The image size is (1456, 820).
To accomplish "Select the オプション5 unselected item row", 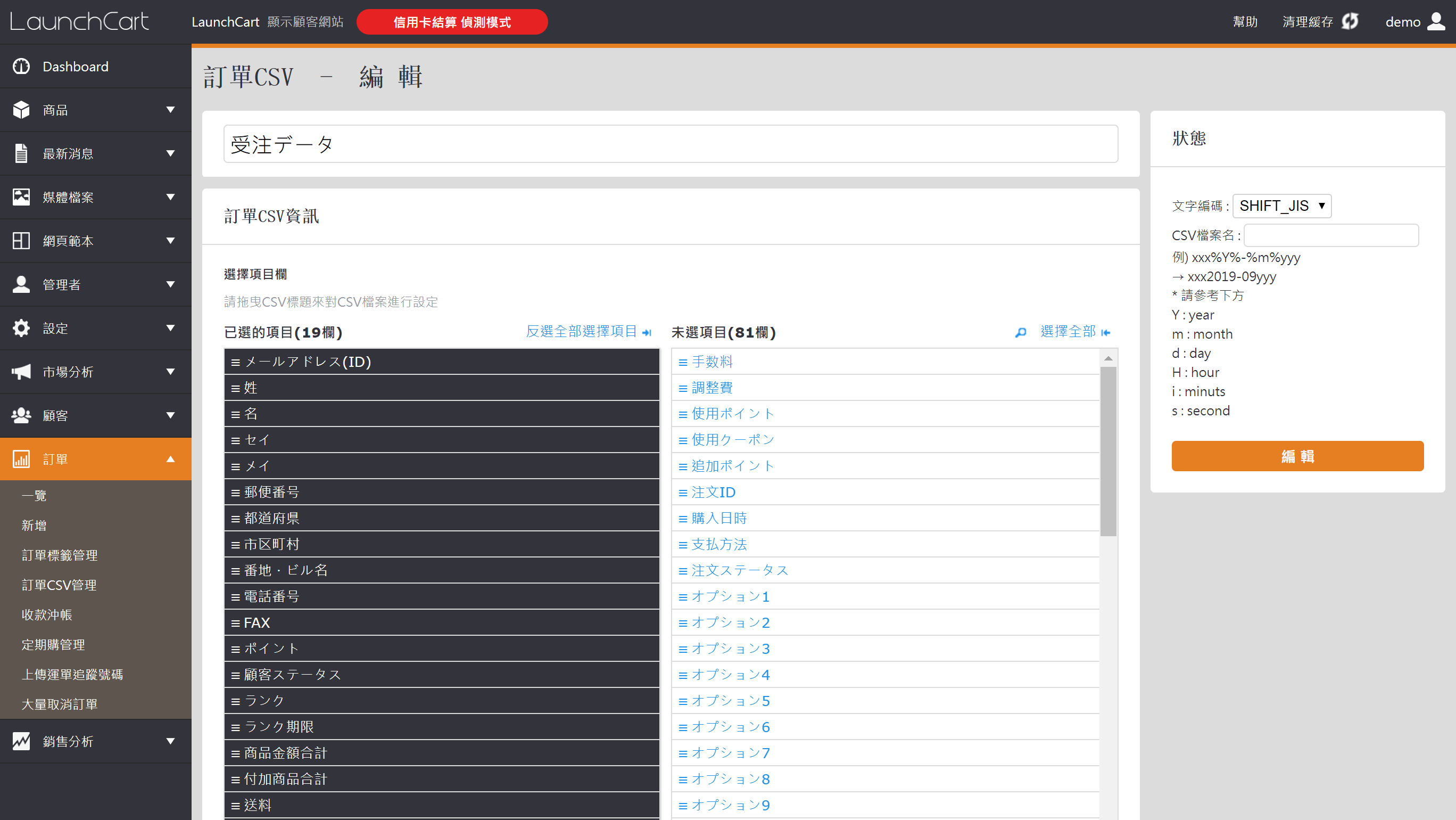I will (x=885, y=701).
